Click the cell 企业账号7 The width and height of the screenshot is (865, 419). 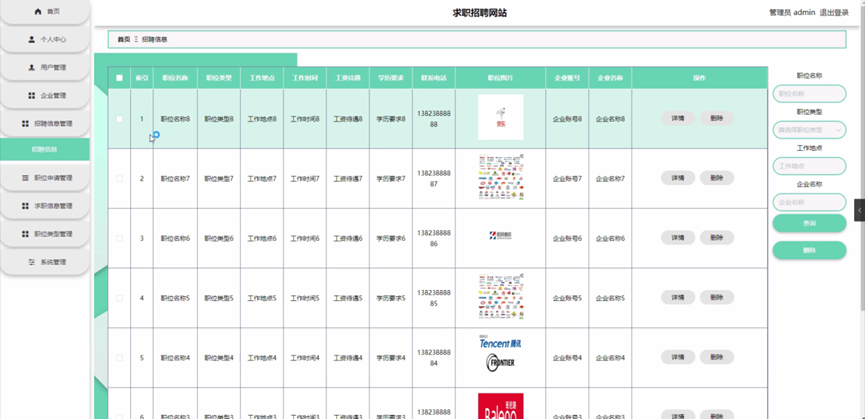[567, 179]
